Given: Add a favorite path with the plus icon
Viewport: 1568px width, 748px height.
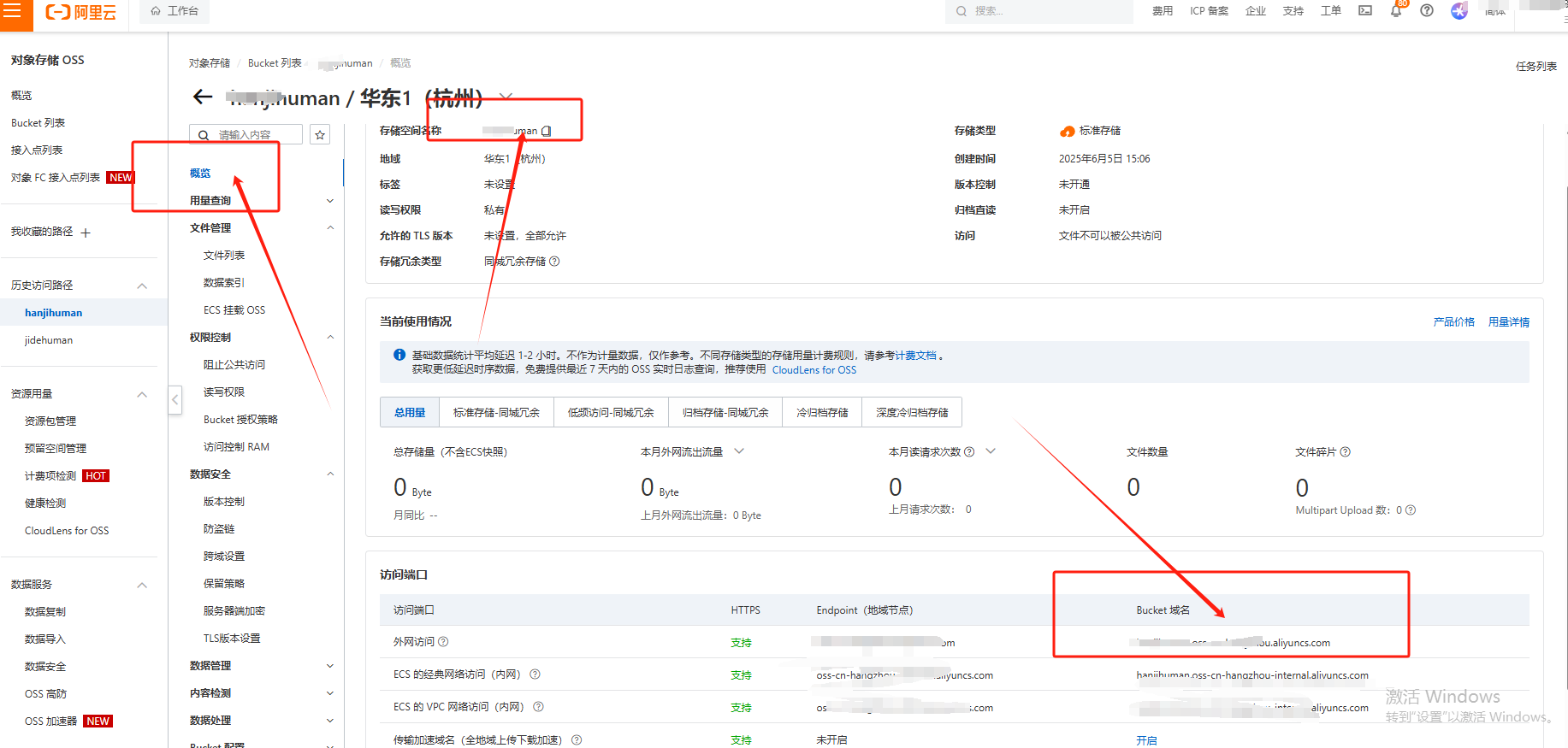Looking at the screenshot, I should point(86,233).
